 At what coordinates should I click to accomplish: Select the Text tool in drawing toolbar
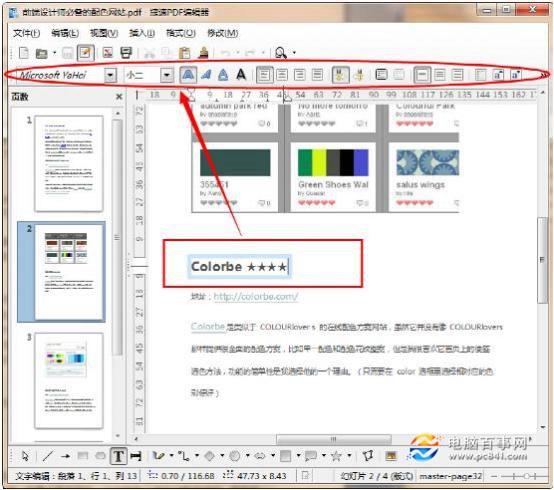118,456
